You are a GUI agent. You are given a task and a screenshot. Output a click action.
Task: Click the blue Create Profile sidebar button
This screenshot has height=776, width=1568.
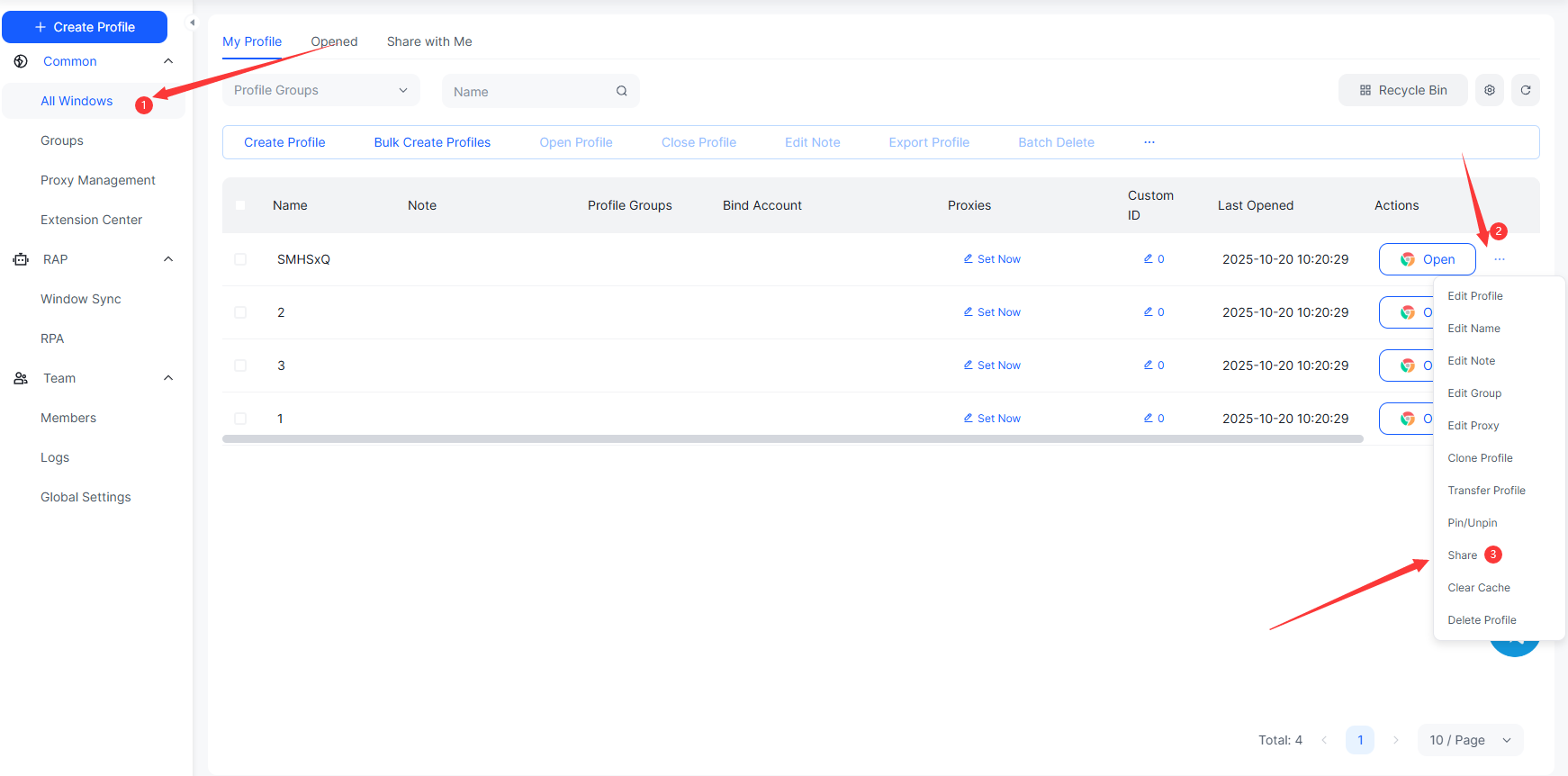coord(85,27)
